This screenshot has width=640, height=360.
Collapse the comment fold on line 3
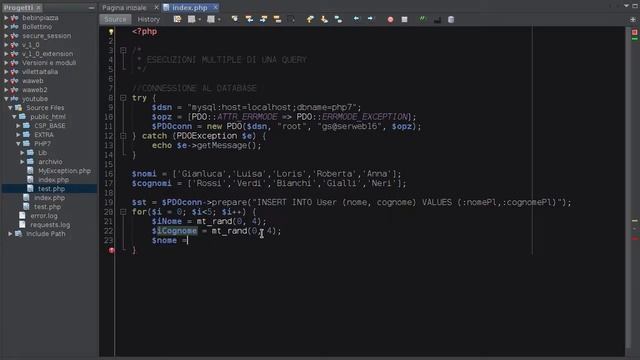123,50
